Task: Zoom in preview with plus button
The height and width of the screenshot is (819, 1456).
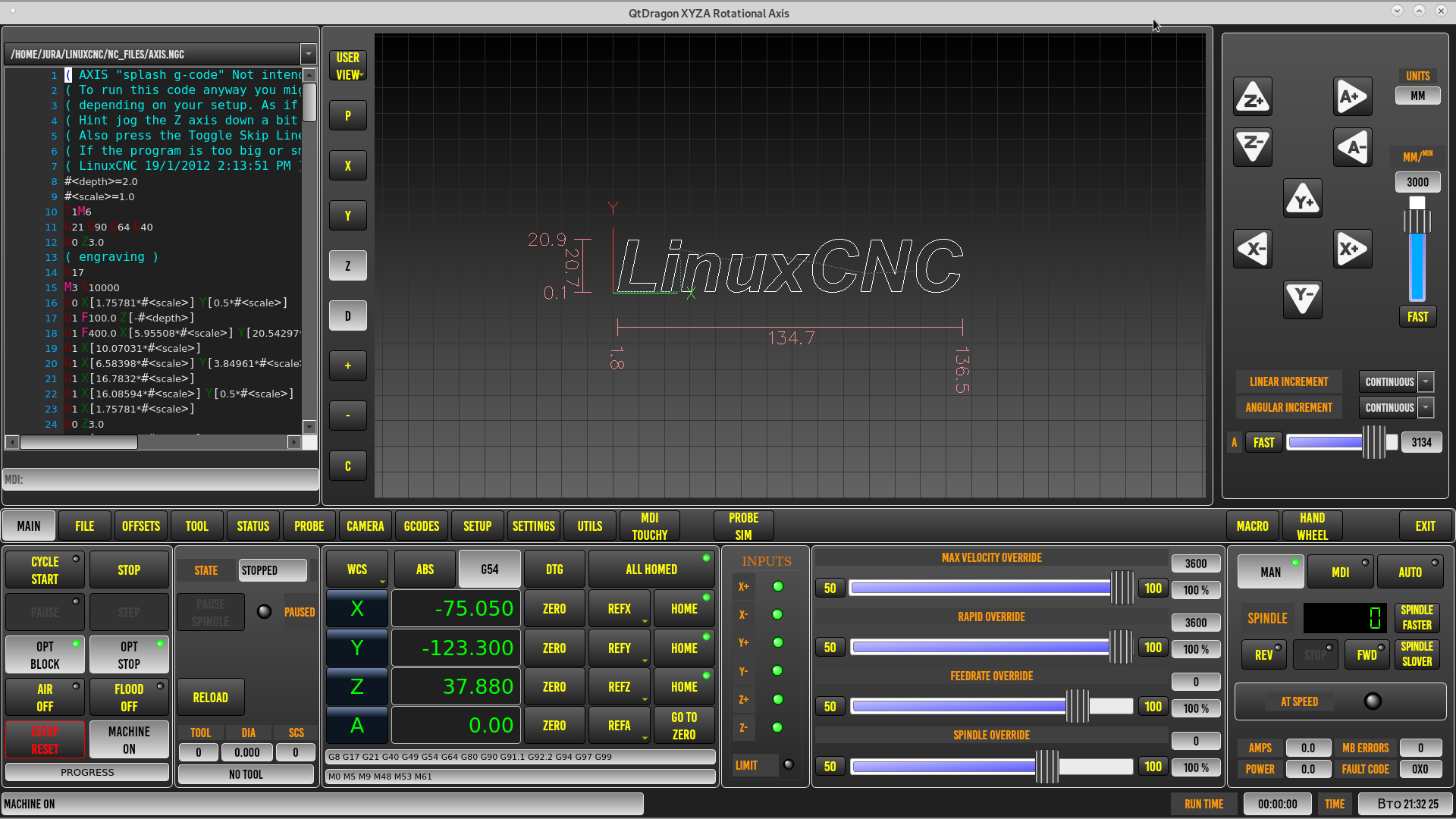Action: [x=348, y=366]
